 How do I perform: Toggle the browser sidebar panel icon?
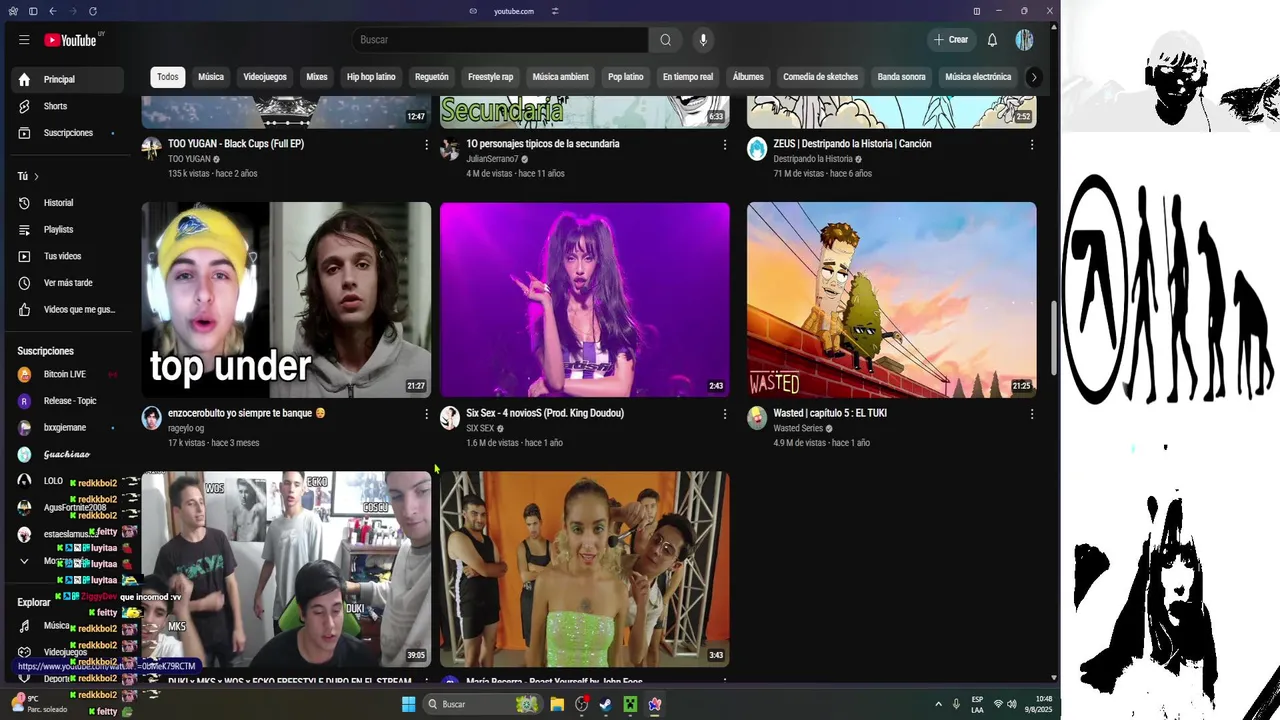pyautogui.click(x=33, y=11)
